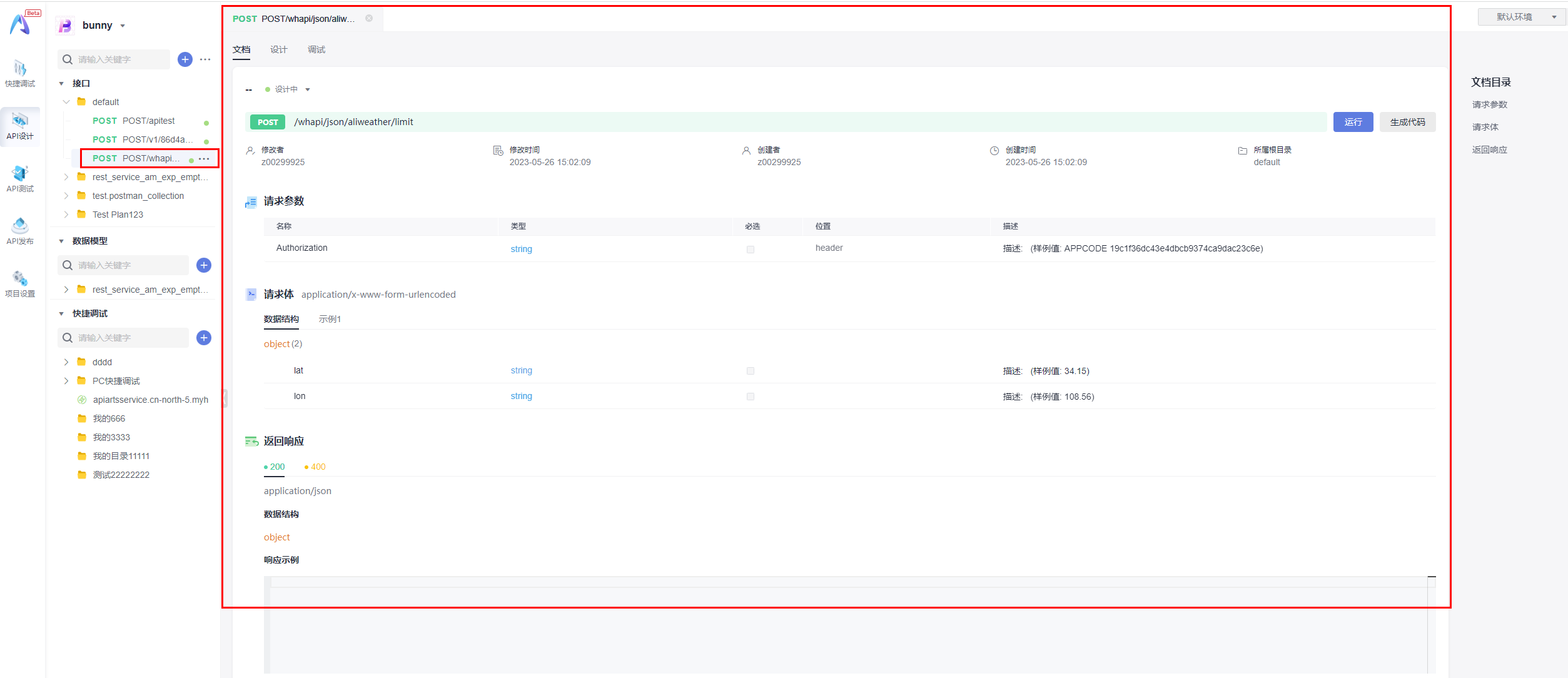Click the three-dots menu next to POST/whapi item
Image resolution: width=1568 pixels, height=678 pixels.
click(205, 159)
